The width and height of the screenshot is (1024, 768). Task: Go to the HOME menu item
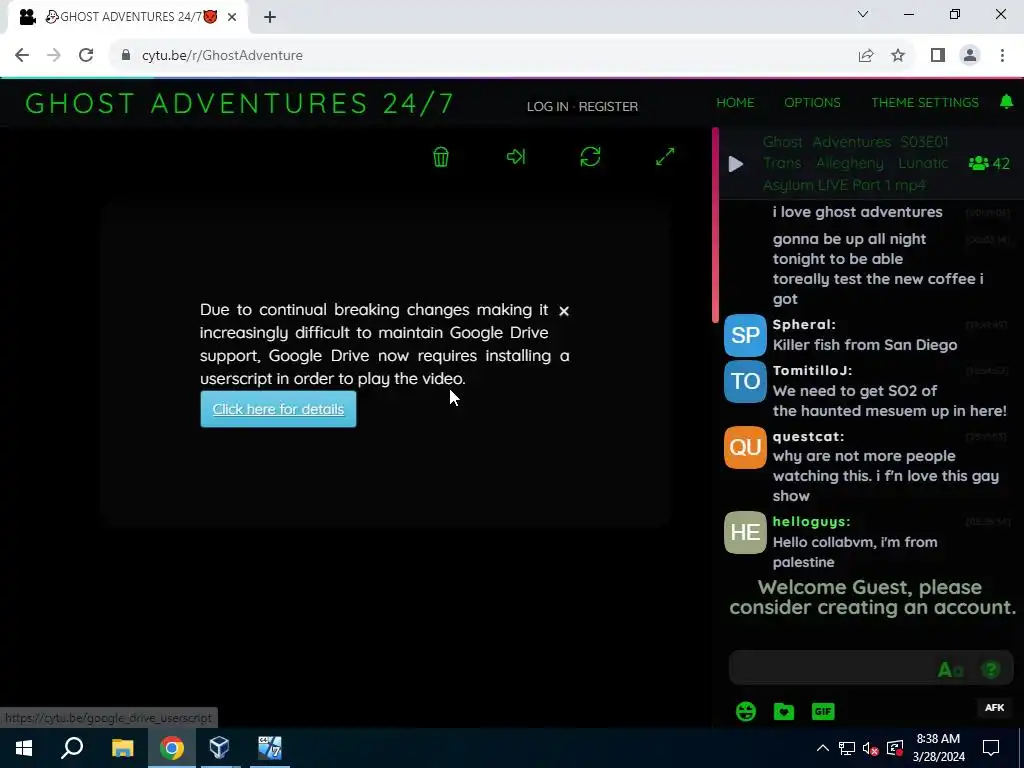[x=735, y=103]
